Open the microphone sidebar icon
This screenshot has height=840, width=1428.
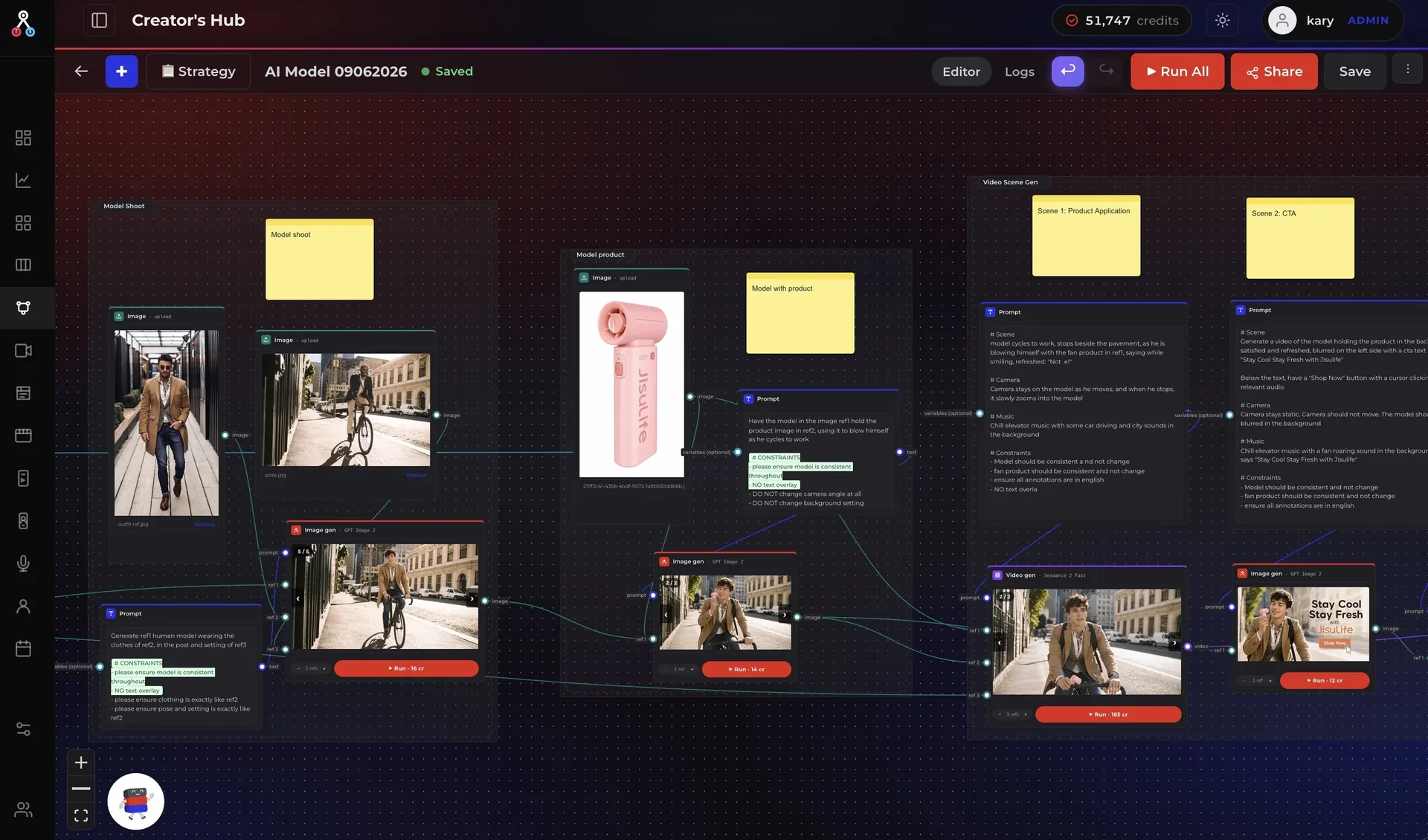pyautogui.click(x=23, y=563)
